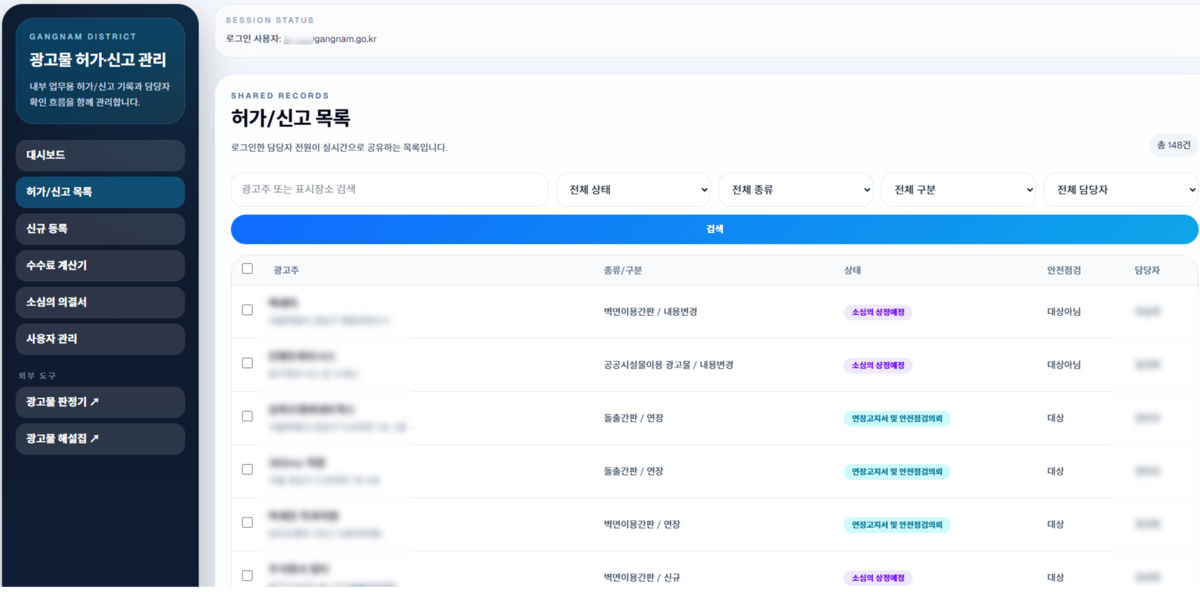
Task: Click 소심의 상정예정 badge in 공공시설물이용 광고물 row
Action: [x=878, y=365]
